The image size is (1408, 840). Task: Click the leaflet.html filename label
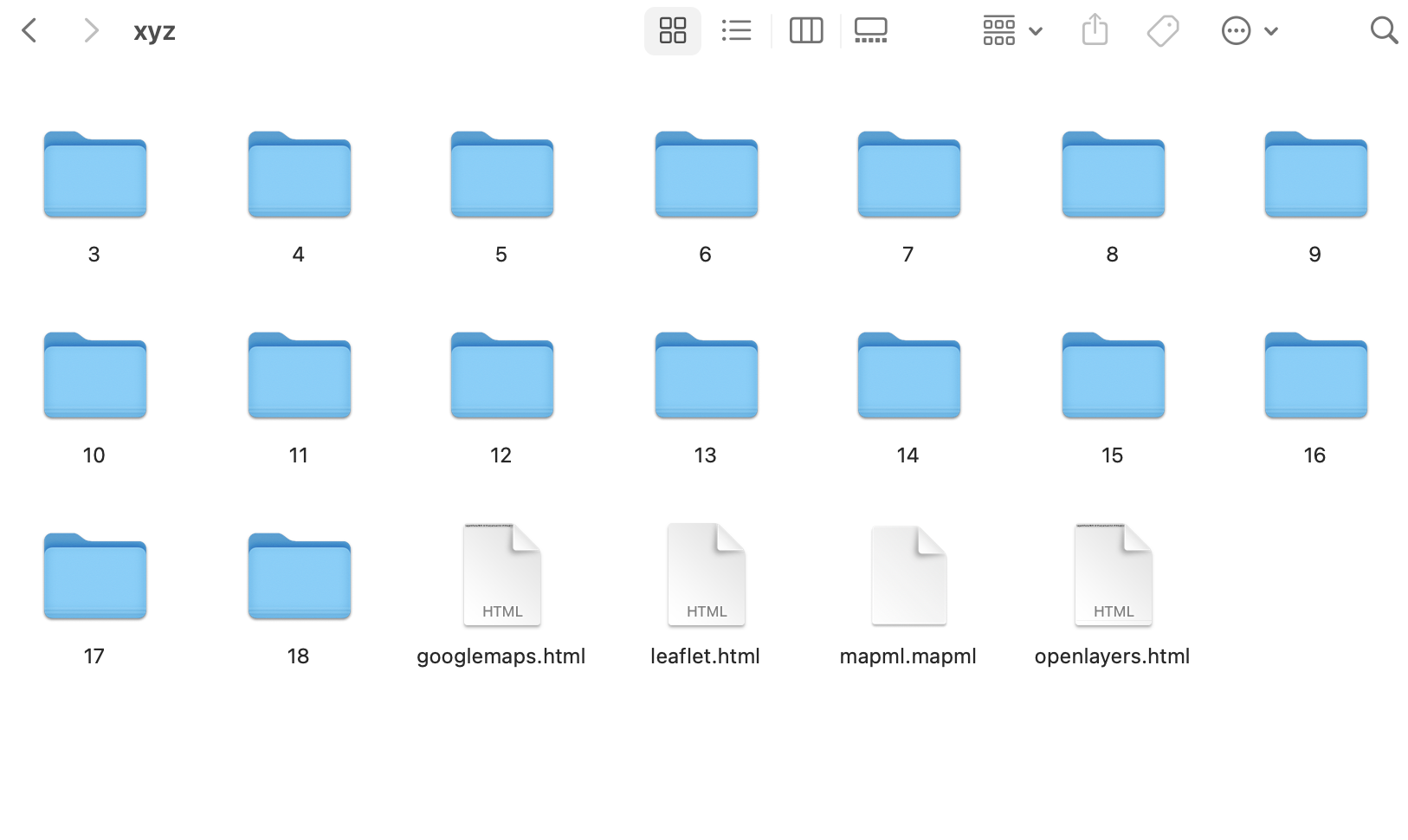click(x=705, y=656)
